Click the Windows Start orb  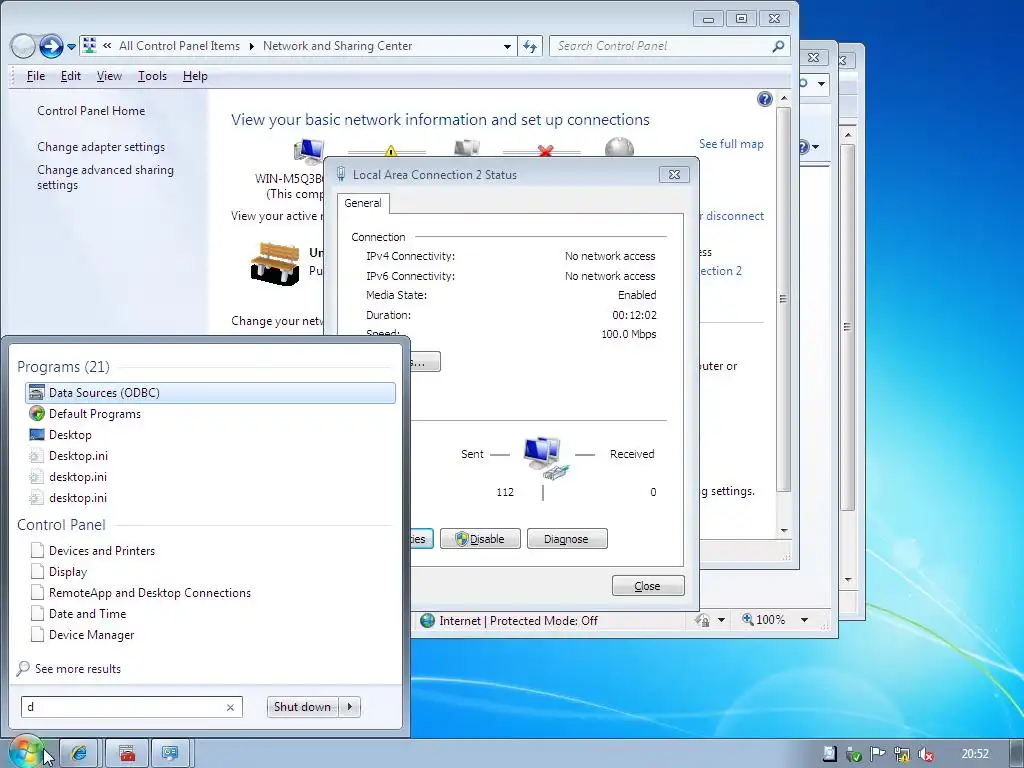(x=25, y=752)
